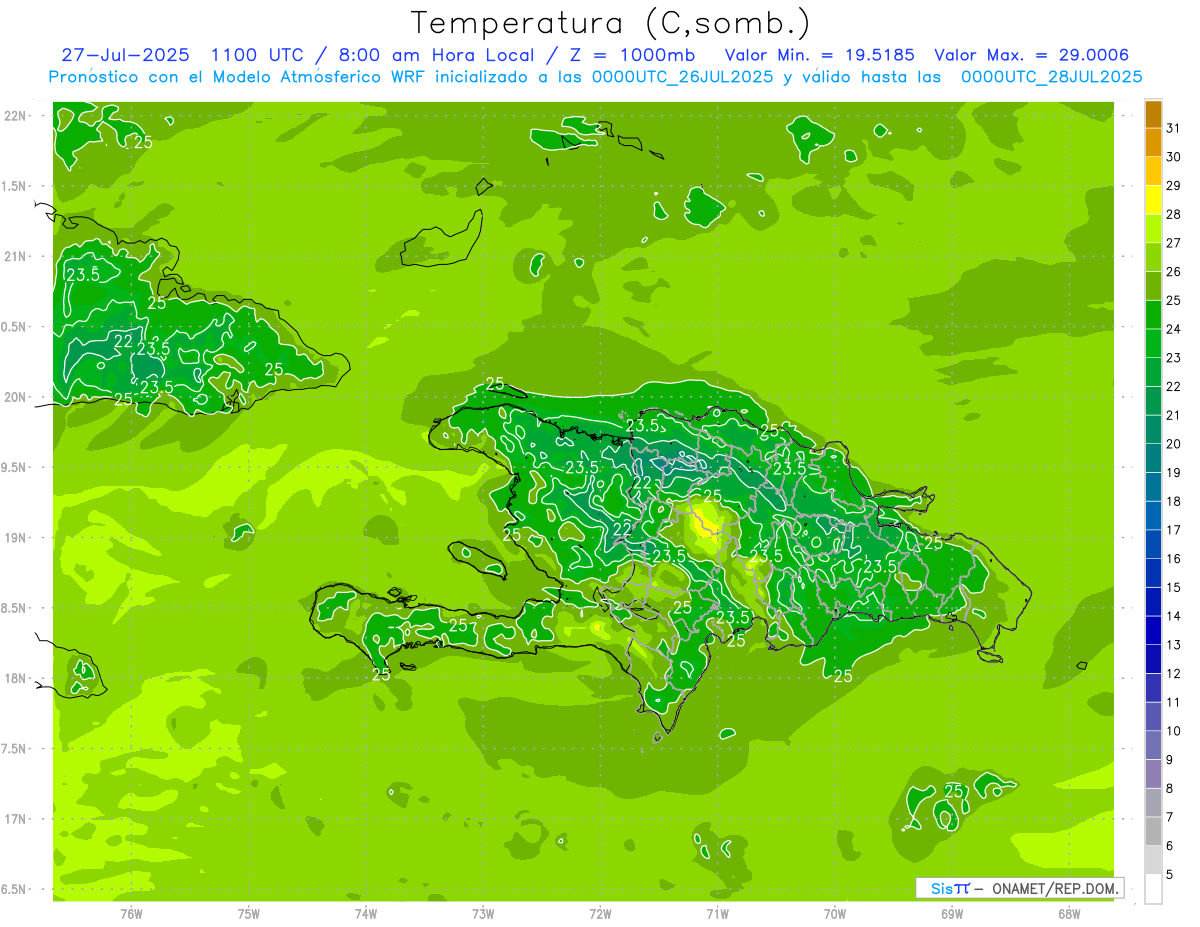Image resolution: width=1200 pixels, height=927 pixels.
Task: Click the "12" label on the color scale
Action: [x=1174, y=673]
